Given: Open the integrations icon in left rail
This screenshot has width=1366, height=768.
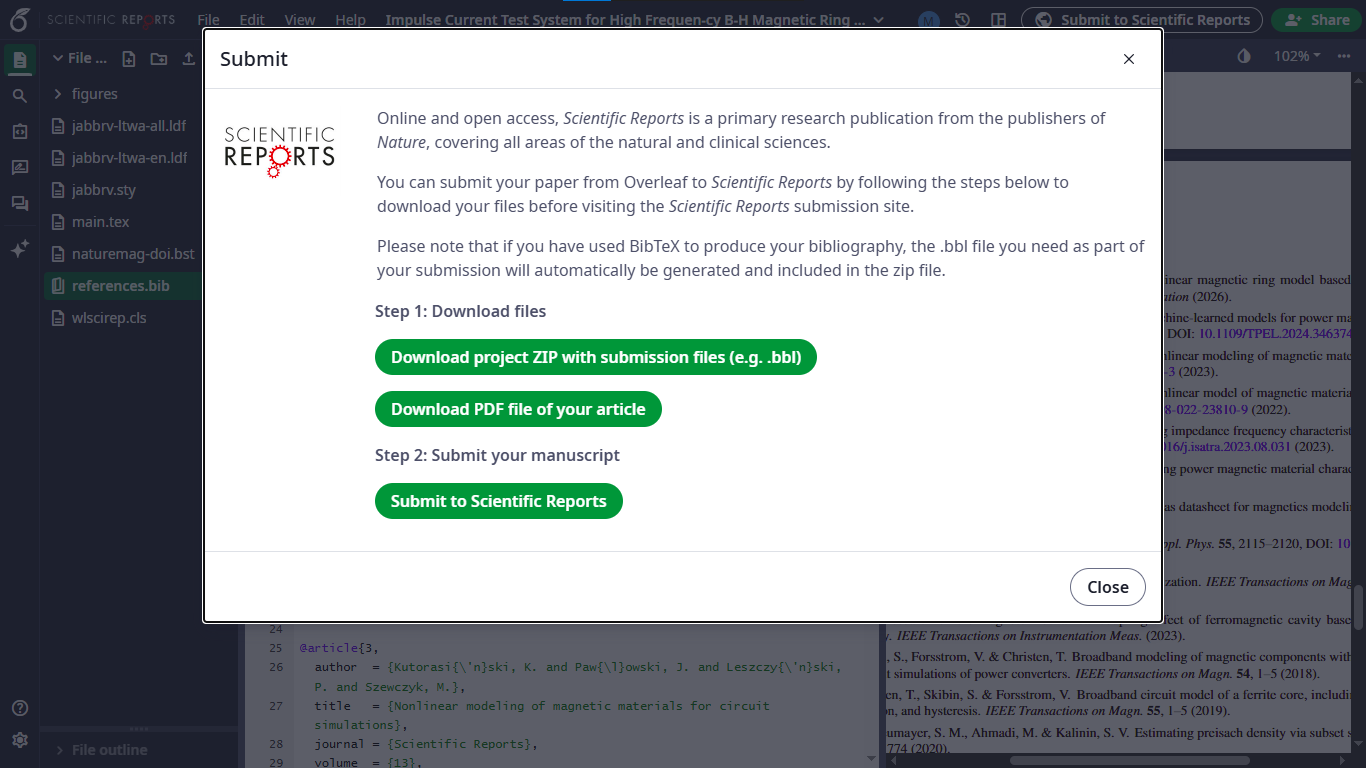Looking at the screenshot, I should click(x=19, y=132).
